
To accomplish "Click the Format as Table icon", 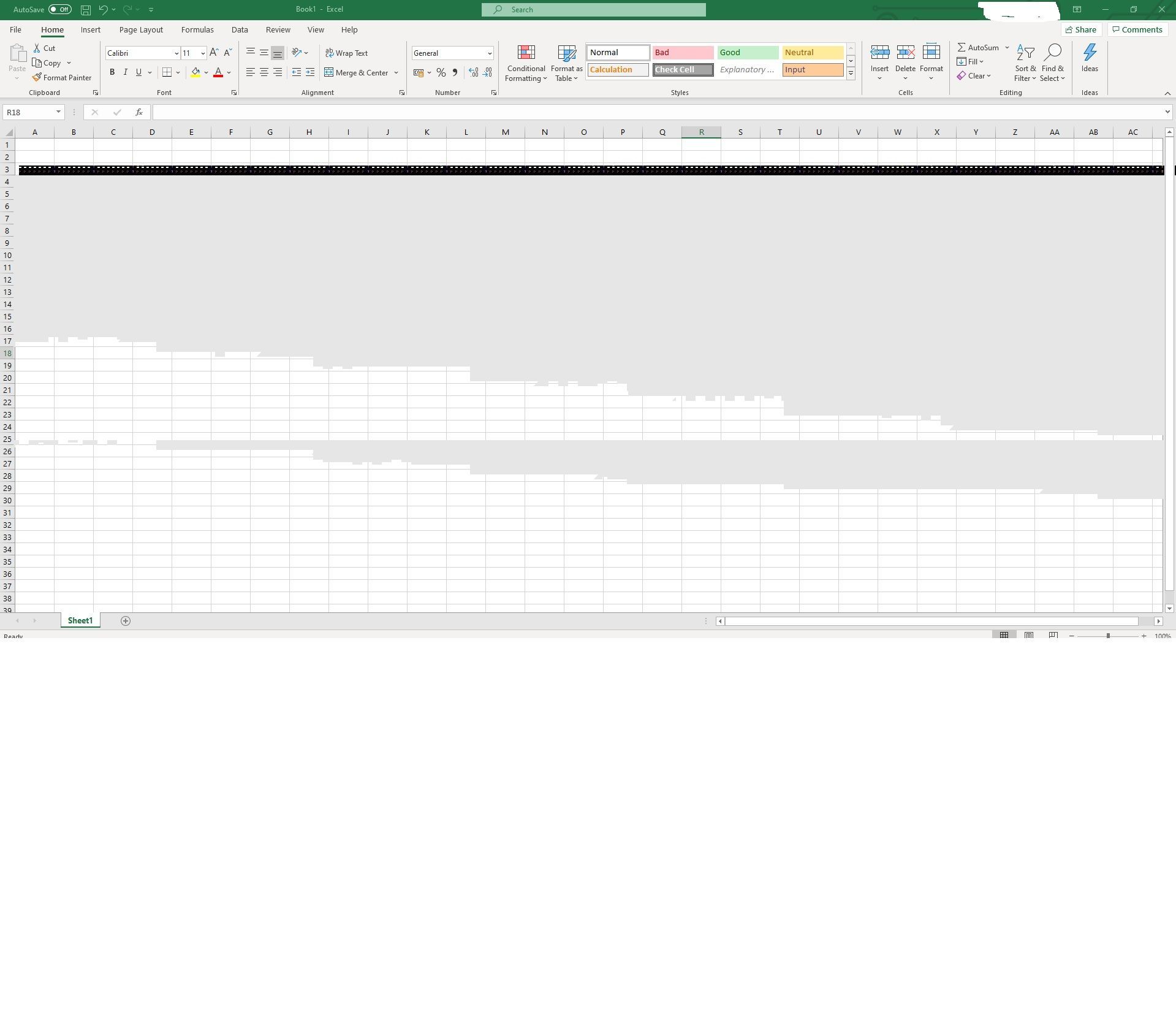I will (566, 63).
